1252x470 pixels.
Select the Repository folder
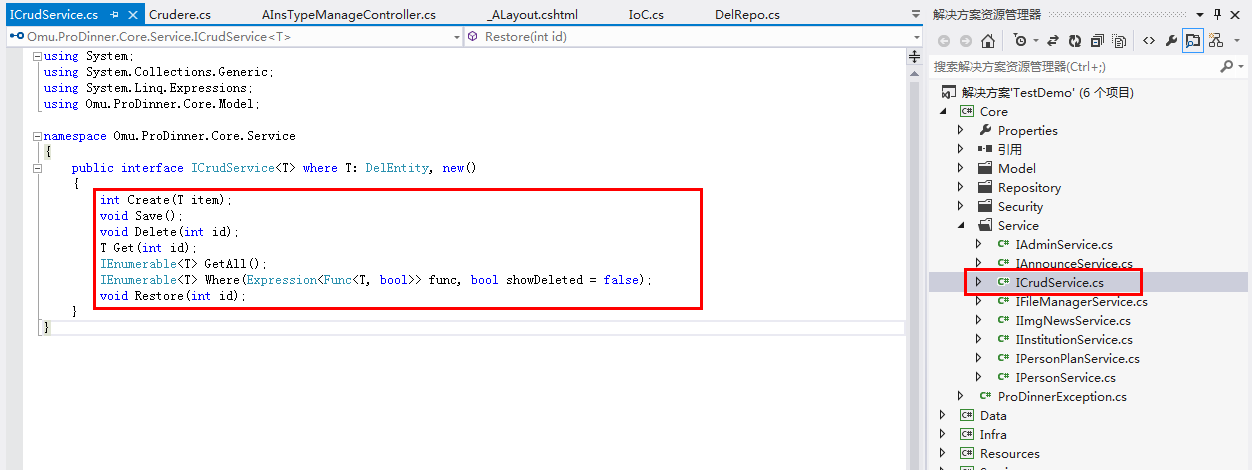1019,187
